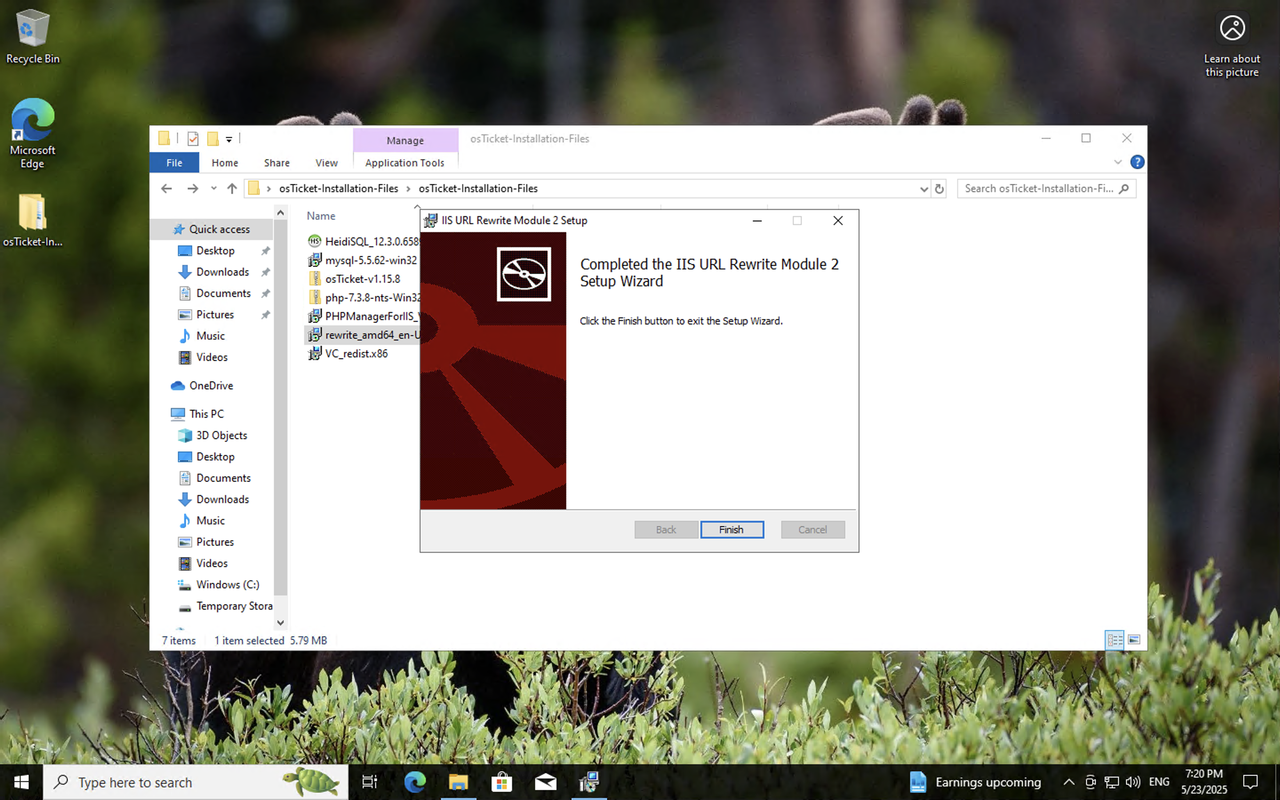1280x800 pixels.
Task: Click the Search osTicket-Installation-Files box
Action: pyautogui.click(x=1046, y=188)
